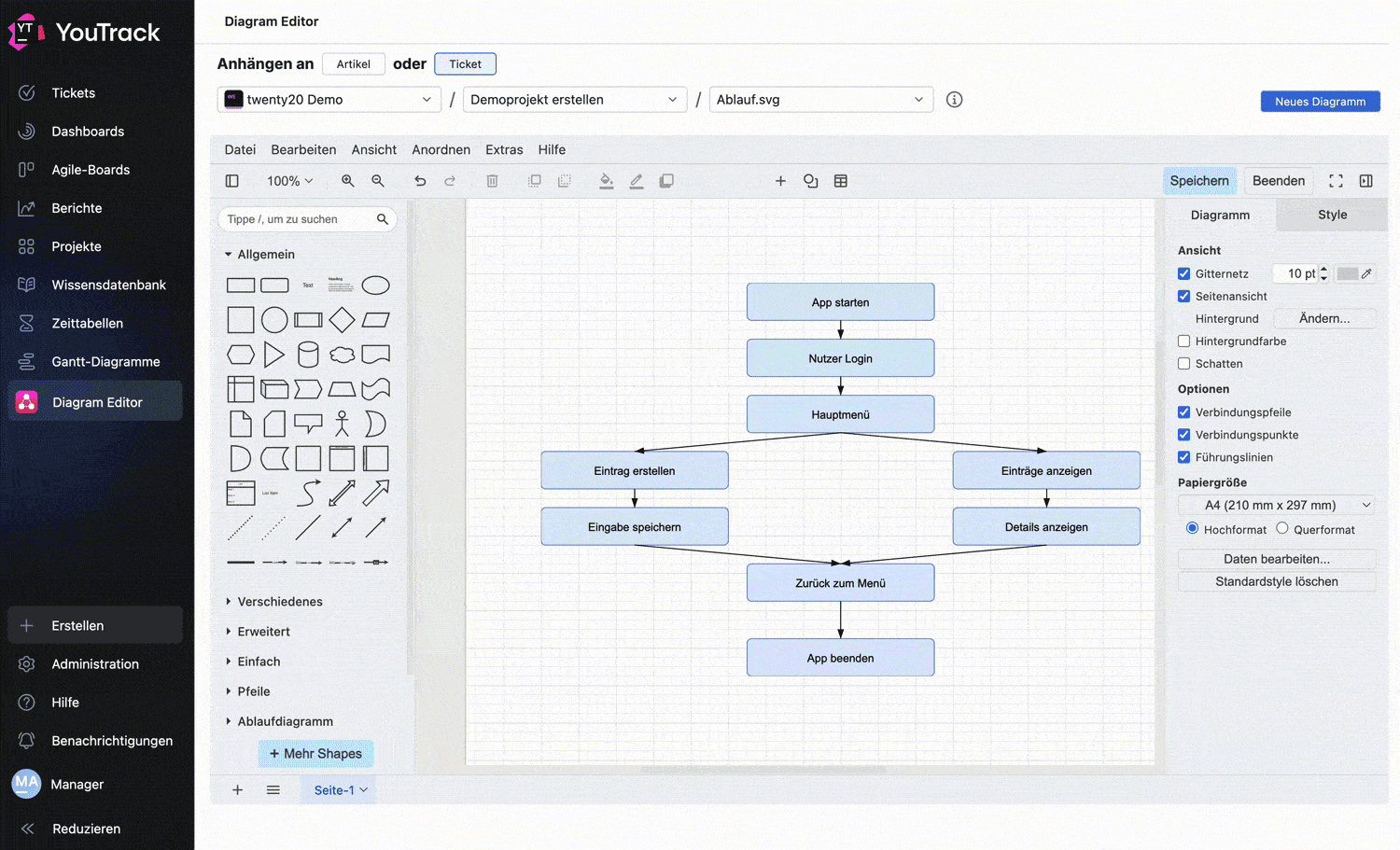The image size is (1400, 850).
Task: Expand the Ablaufdiagramm shapes section
Action: point(279,721)
